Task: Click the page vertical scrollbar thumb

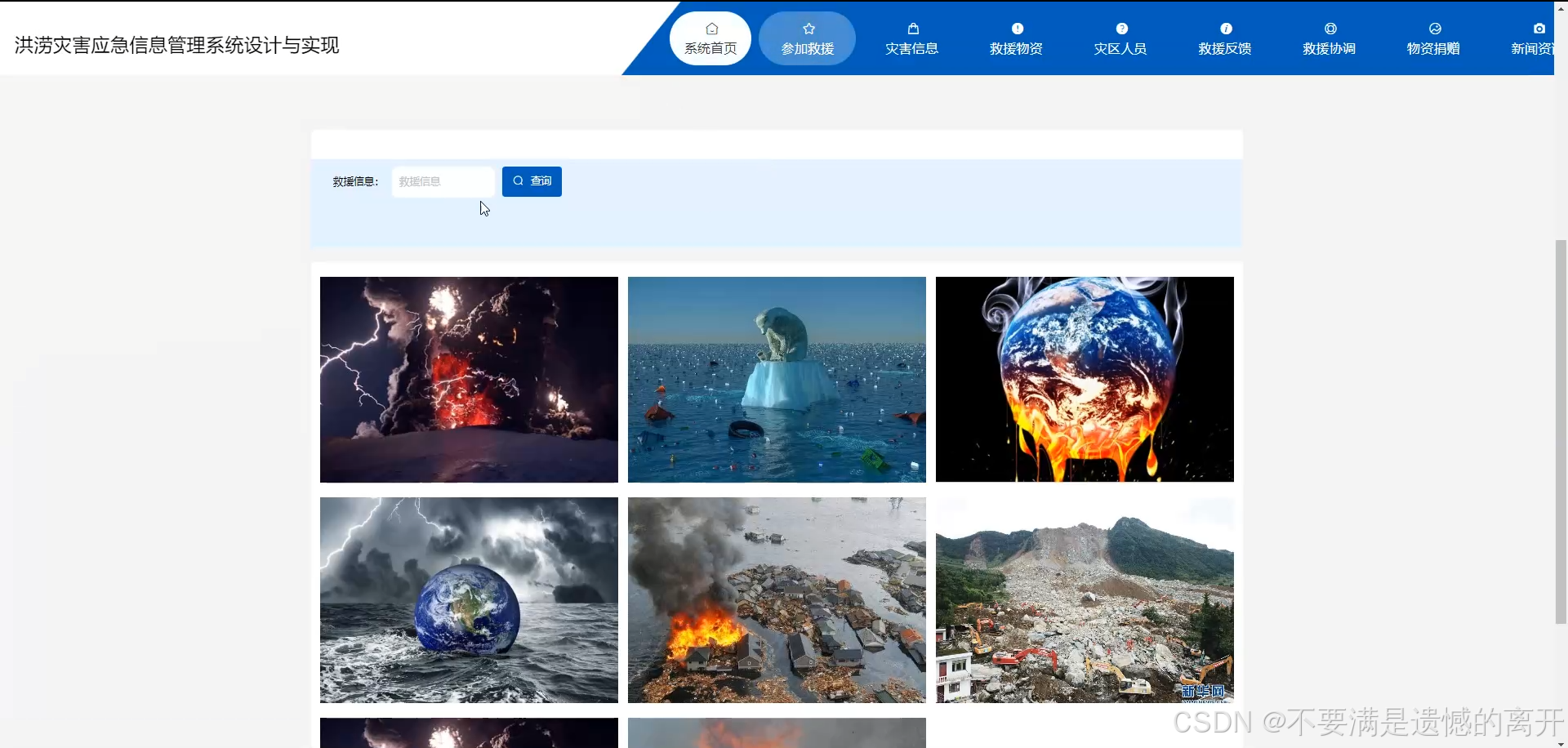Action: pyautogui.click(x=1561, y=432)
